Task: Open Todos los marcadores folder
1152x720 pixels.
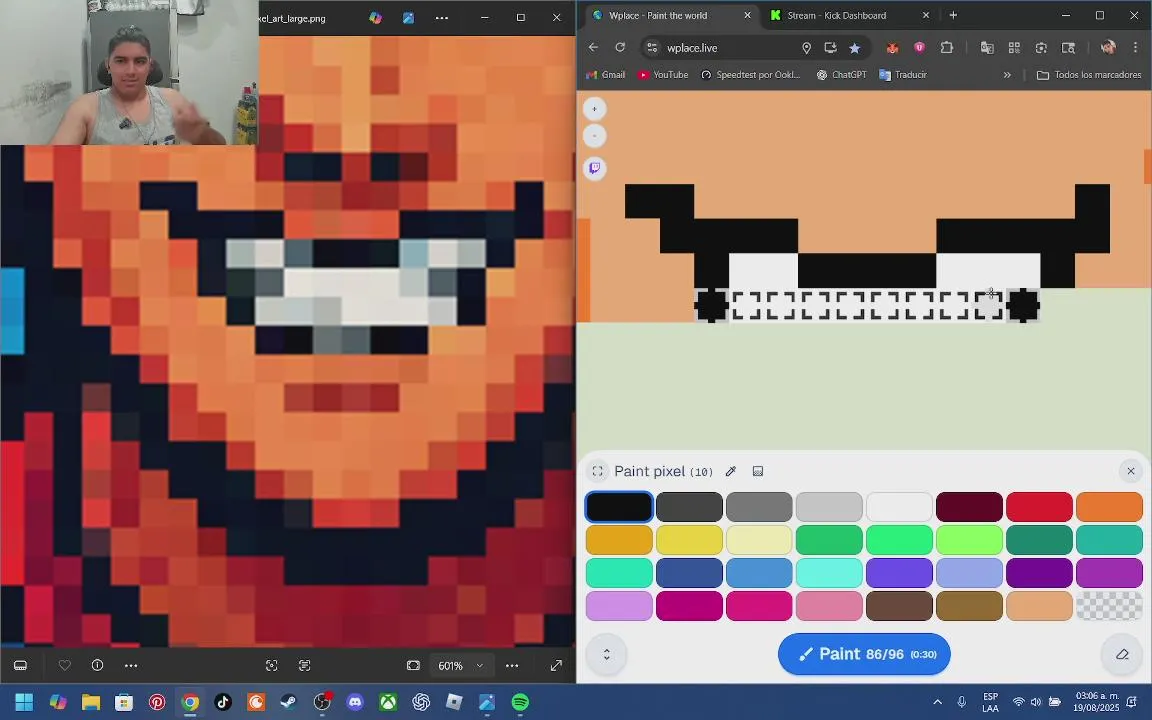Action: click(x=1089, y=75)
